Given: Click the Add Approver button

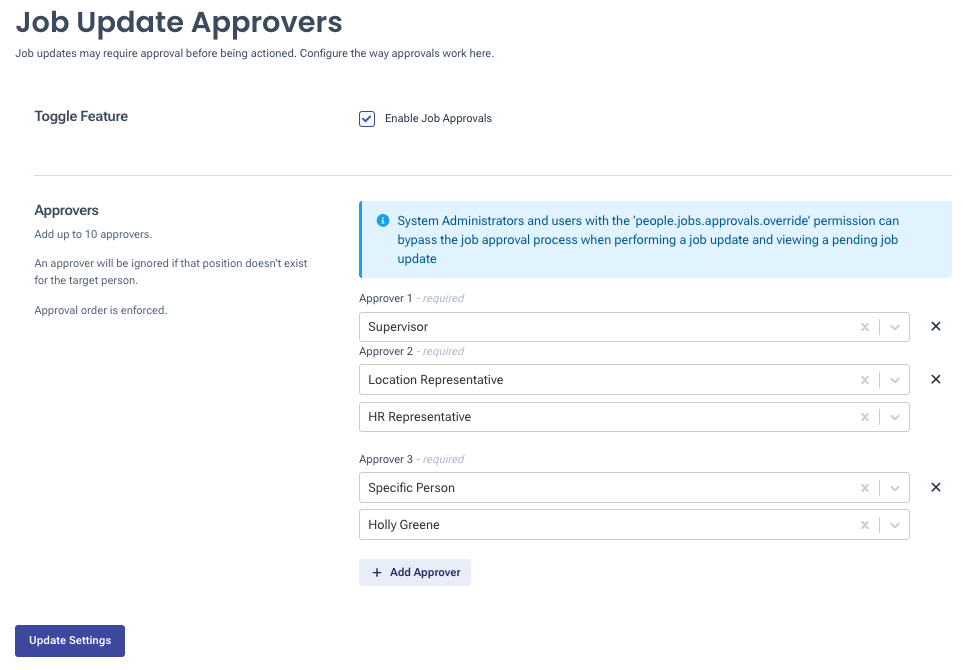Looking at the screenshot, I should (415, 572).
